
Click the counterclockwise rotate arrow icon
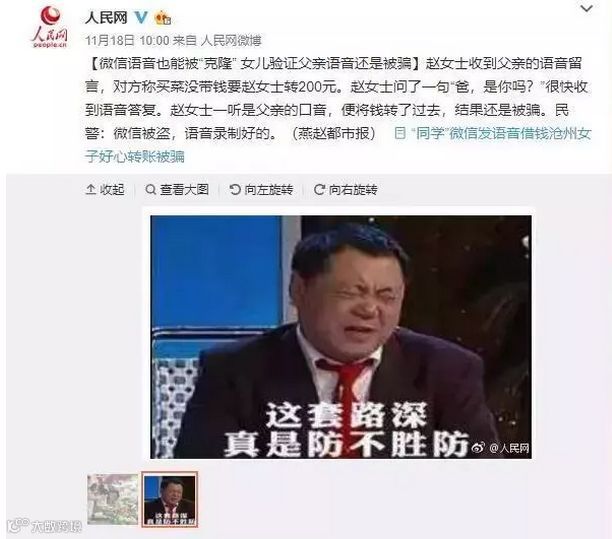pos(235,190)
